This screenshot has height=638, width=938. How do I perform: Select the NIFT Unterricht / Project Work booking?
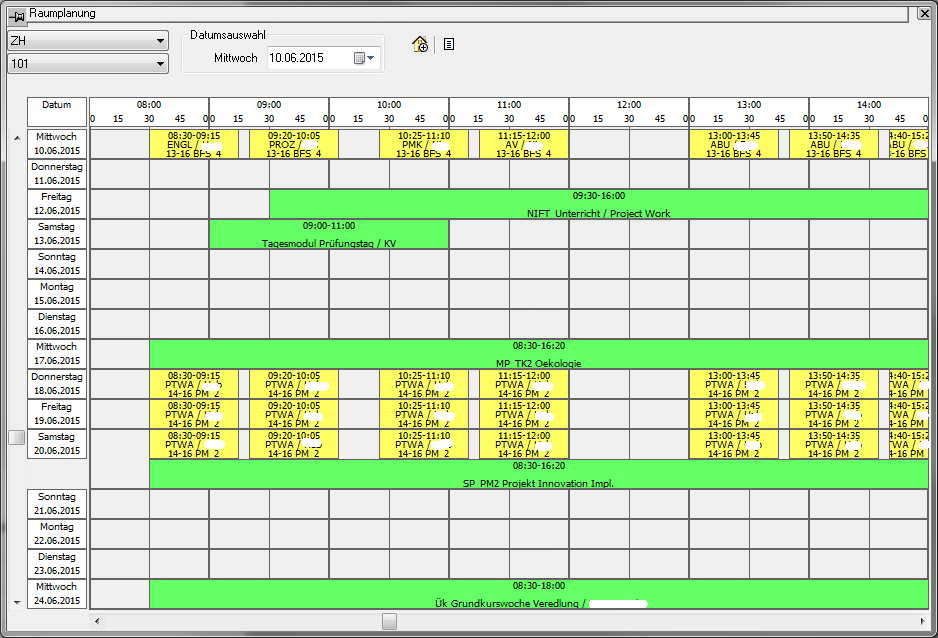(x=598, y=205)
